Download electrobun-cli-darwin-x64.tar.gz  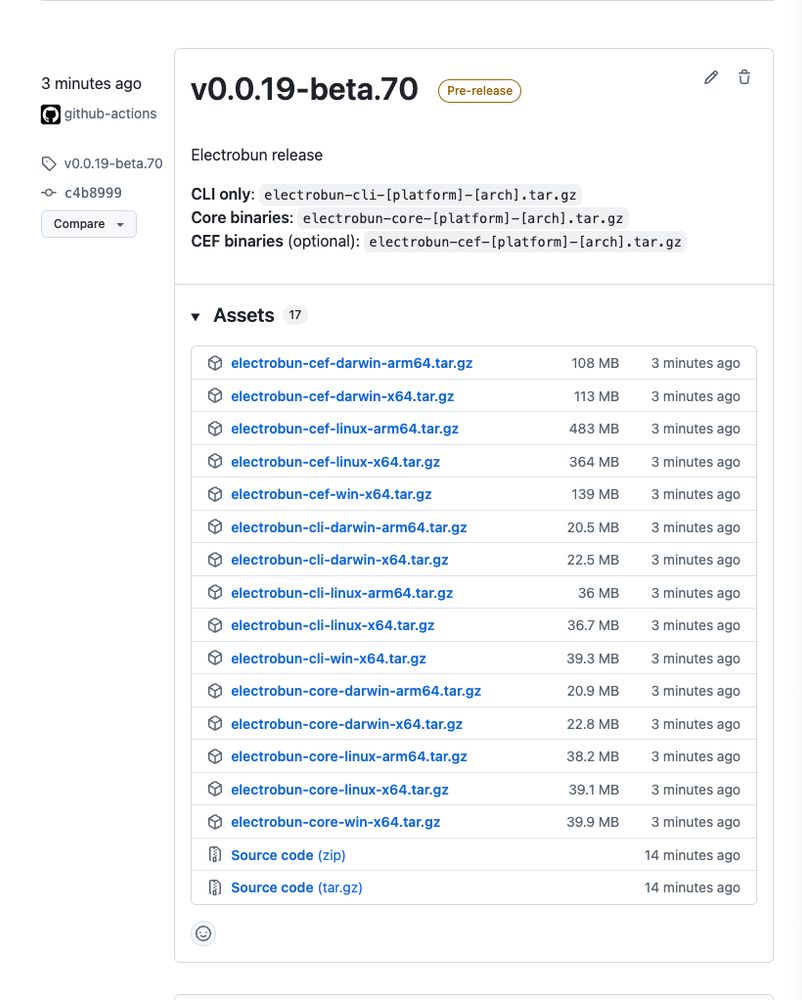coord(340,560)
